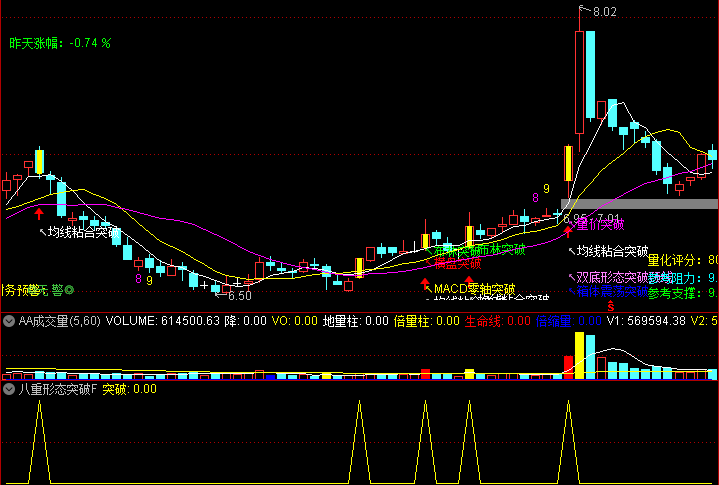
Task: Click the gray gap zone bar
Action: [x=640, y=204]
